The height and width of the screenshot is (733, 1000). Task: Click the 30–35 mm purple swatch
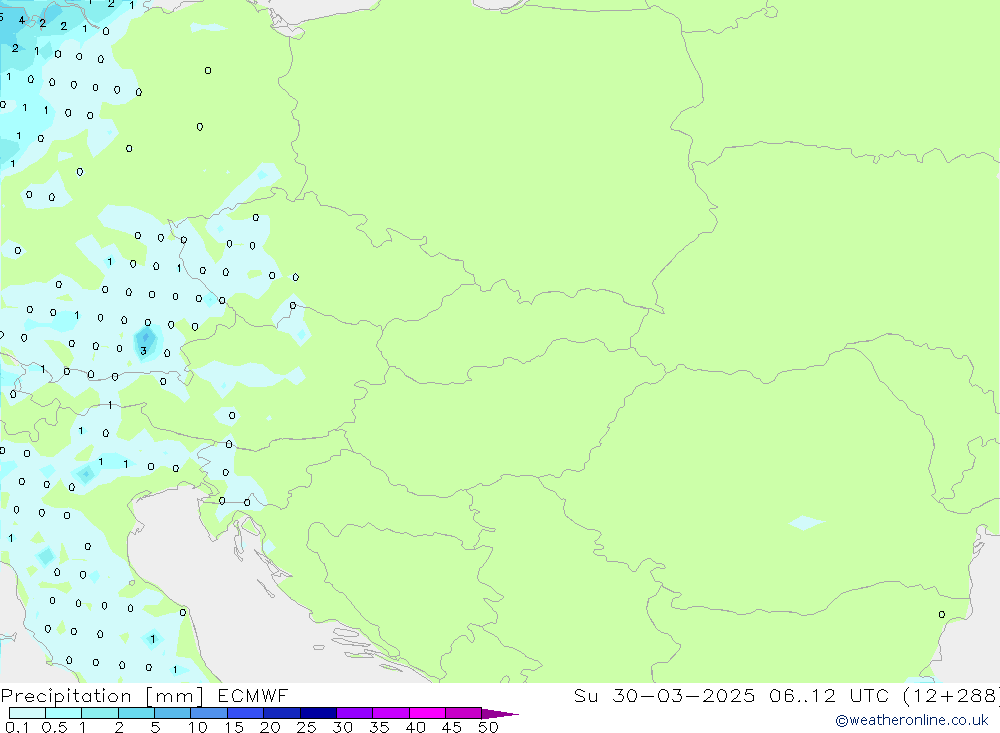coord(355,713)
